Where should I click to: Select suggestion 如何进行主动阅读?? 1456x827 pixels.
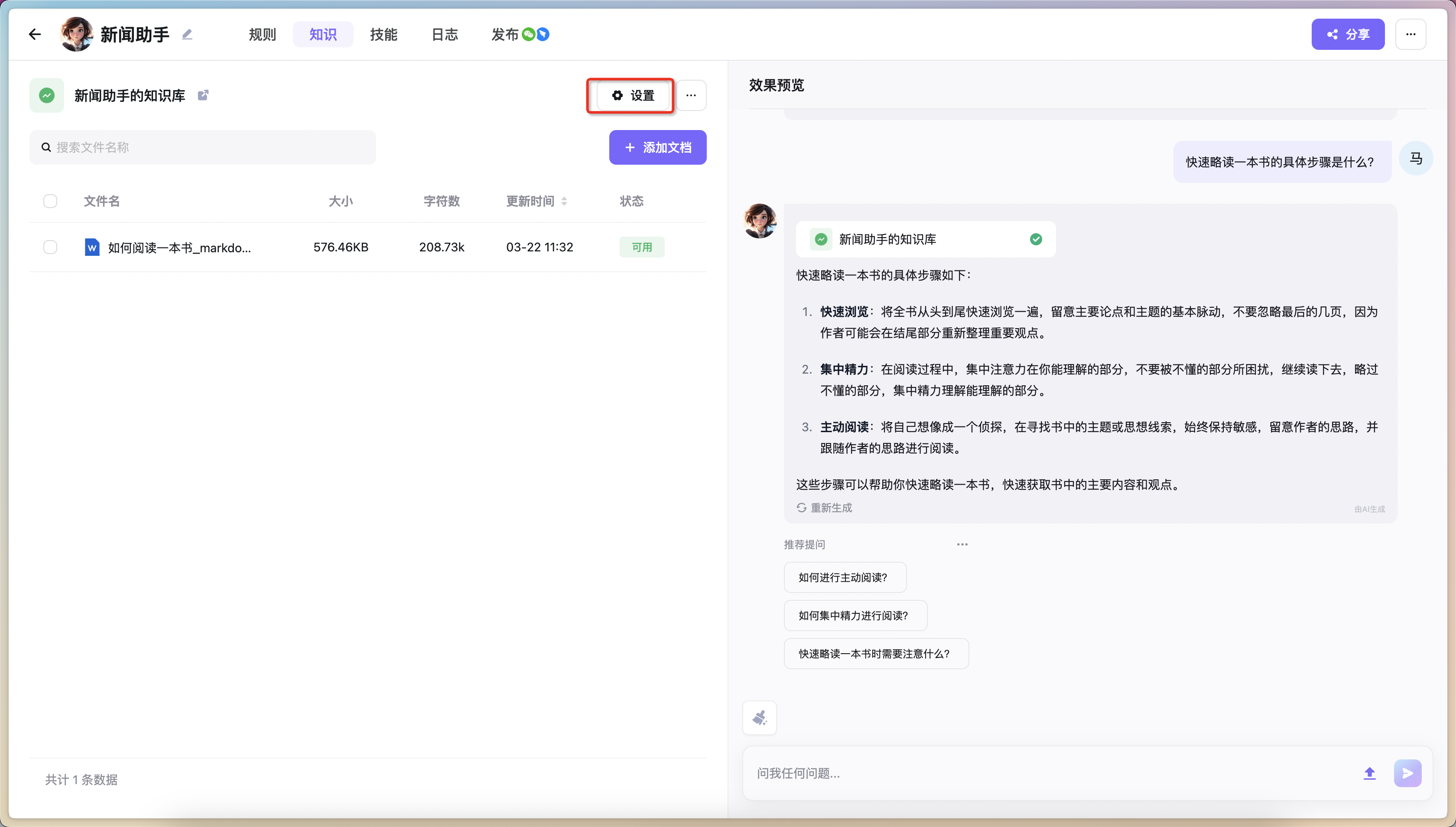tap(845, 578)
